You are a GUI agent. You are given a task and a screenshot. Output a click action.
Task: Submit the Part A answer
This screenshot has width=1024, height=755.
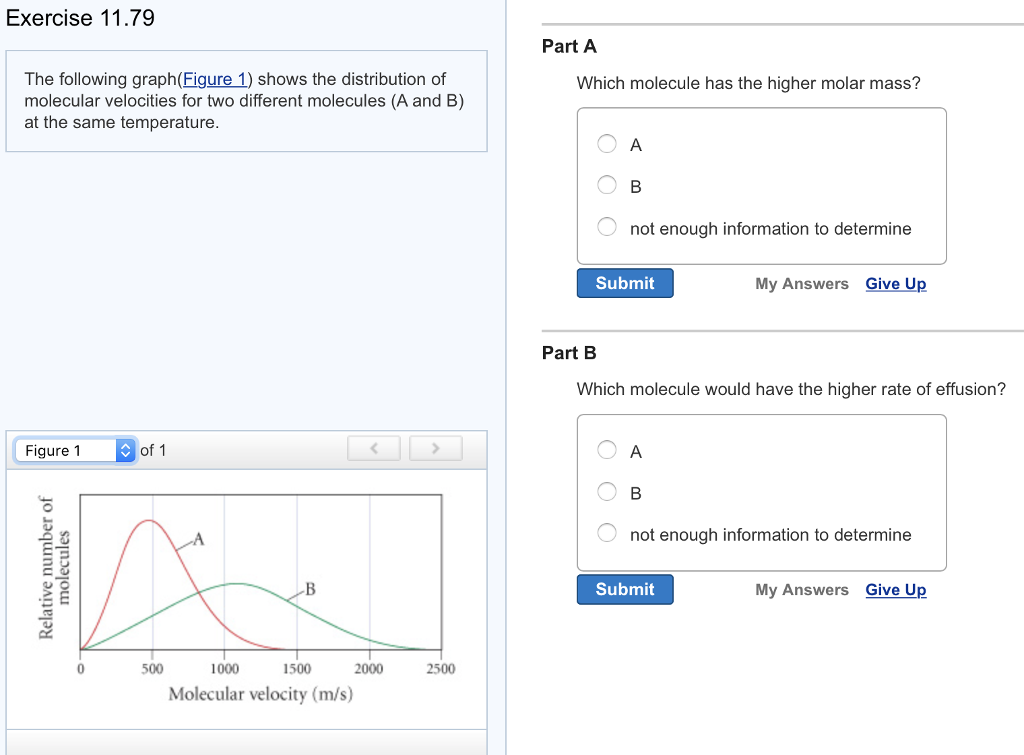(624, 283)
